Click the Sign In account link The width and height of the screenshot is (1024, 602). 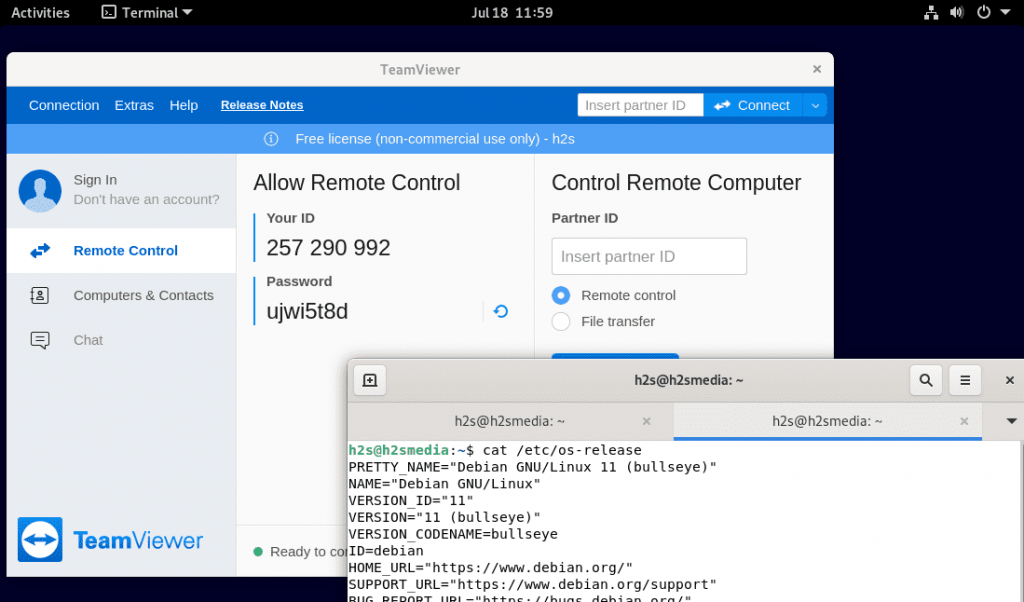95,179
